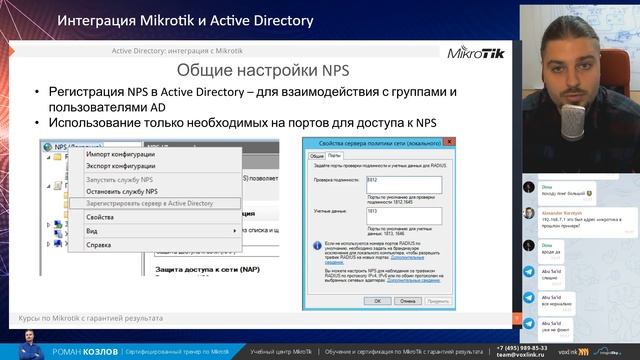
Task: Click the accounting port field containing 1813
Action: pyautogui.click(x=404, y=216)
